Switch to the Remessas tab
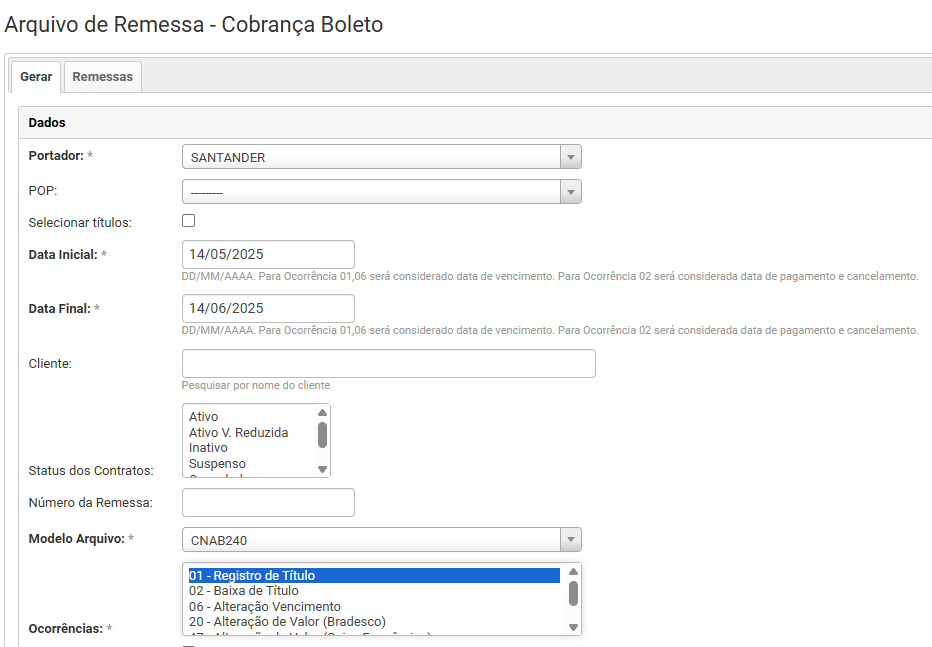 coord(102,77)
